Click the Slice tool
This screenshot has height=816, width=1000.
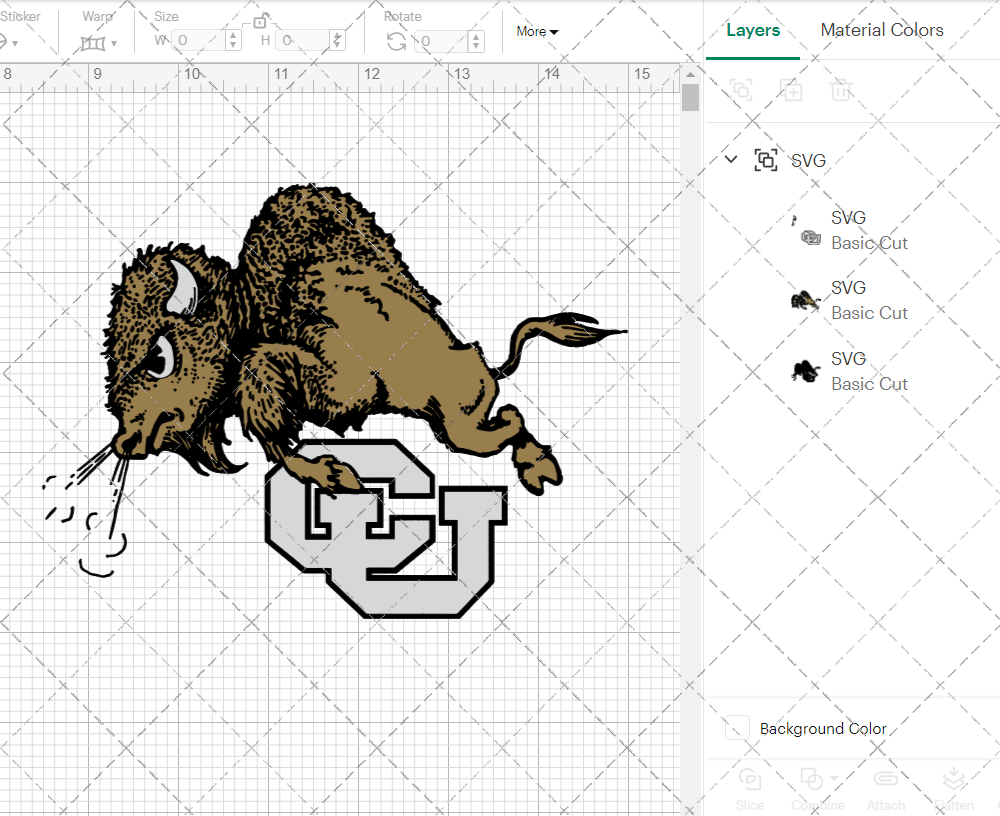tap(749, 790)
